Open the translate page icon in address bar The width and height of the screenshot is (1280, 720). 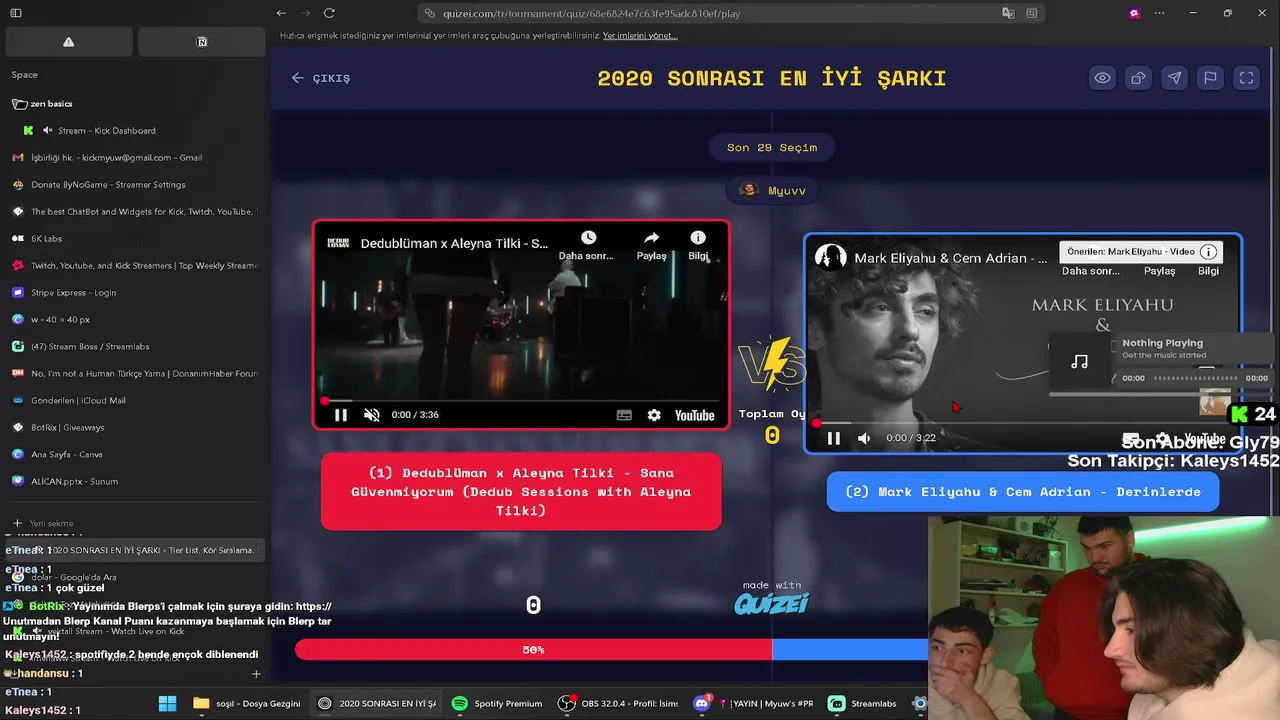(x=1008, y=13)
